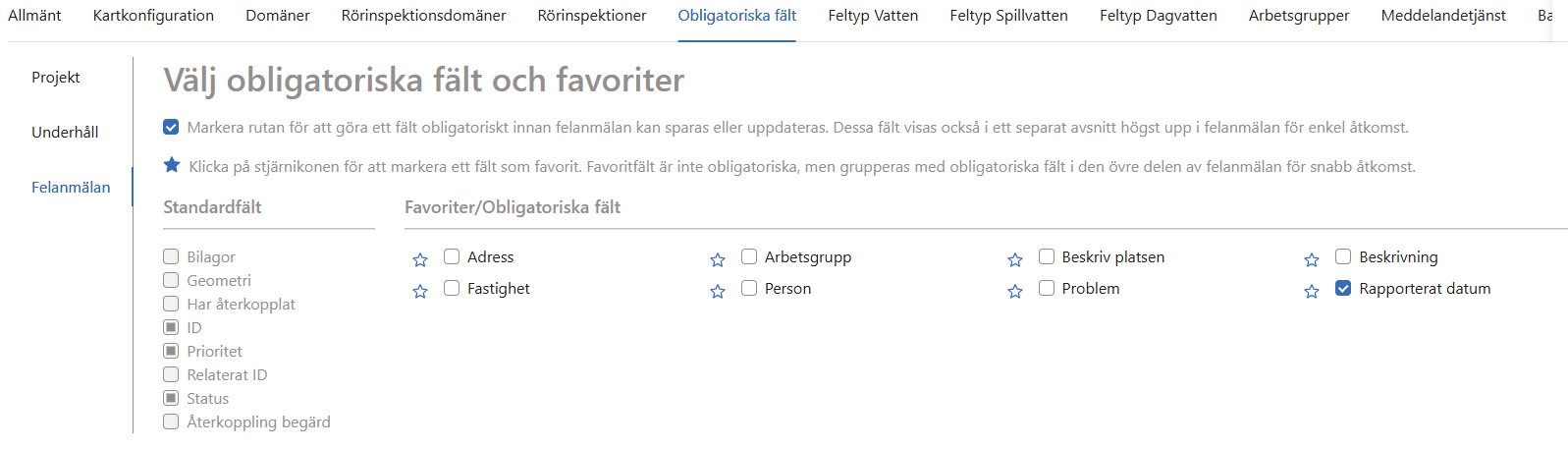This screenshot has height=449, width=1568.
Task: Switch to the Rörinspektioner tab
Action: (592, 16)
